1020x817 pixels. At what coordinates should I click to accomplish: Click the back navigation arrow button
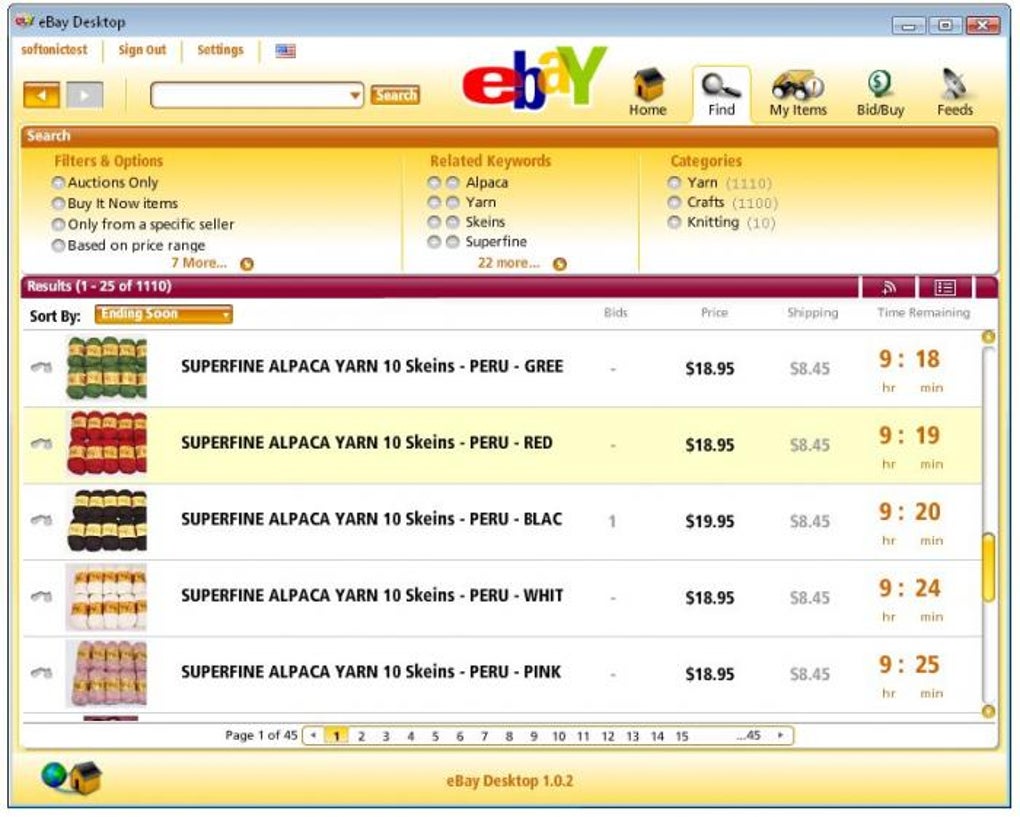point(42,95)
